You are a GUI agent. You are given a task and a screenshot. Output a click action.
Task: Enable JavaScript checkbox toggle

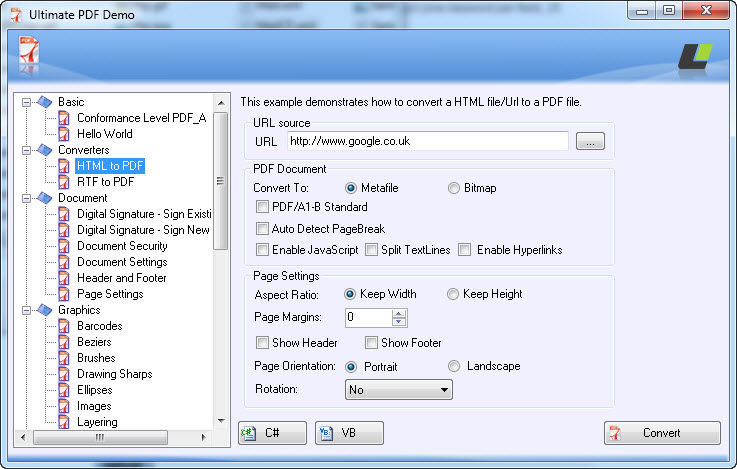point(262,250)
